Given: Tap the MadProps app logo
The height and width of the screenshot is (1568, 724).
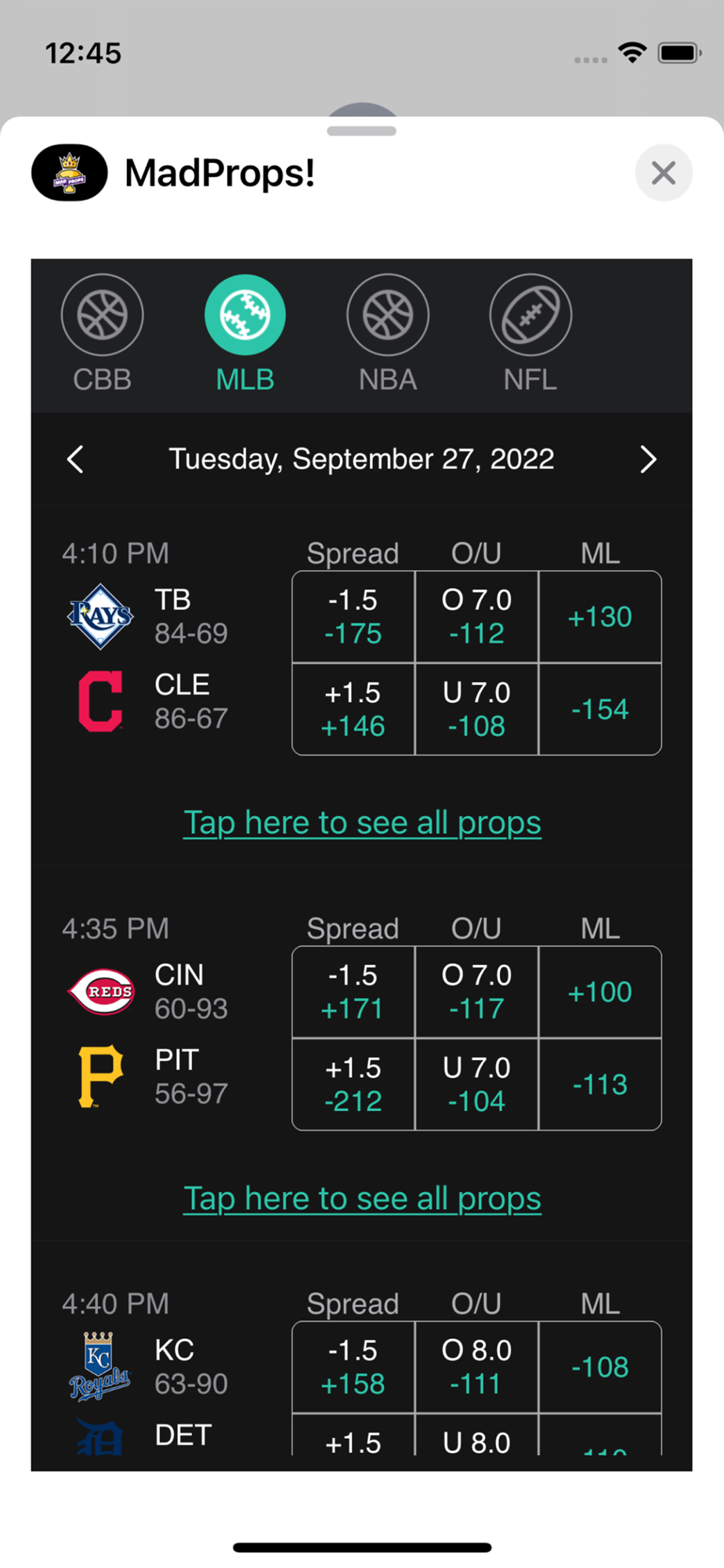Looking at the screenshot, I should (70, 172).
